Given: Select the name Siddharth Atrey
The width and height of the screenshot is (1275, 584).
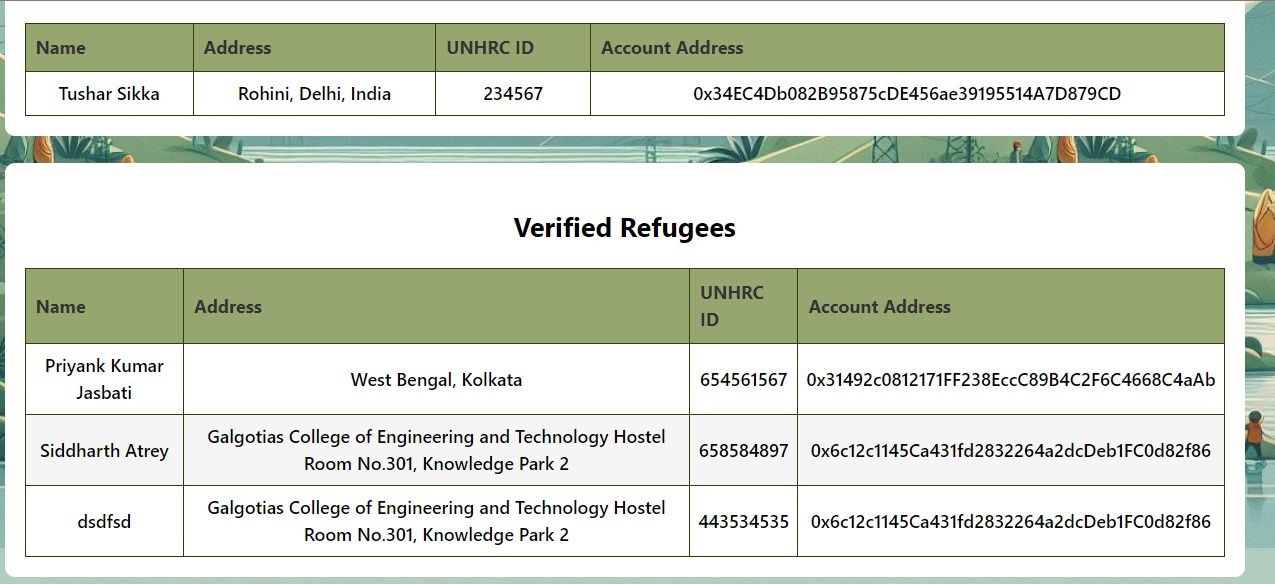Looking at the screenshot, I should (x=104, y=451).
